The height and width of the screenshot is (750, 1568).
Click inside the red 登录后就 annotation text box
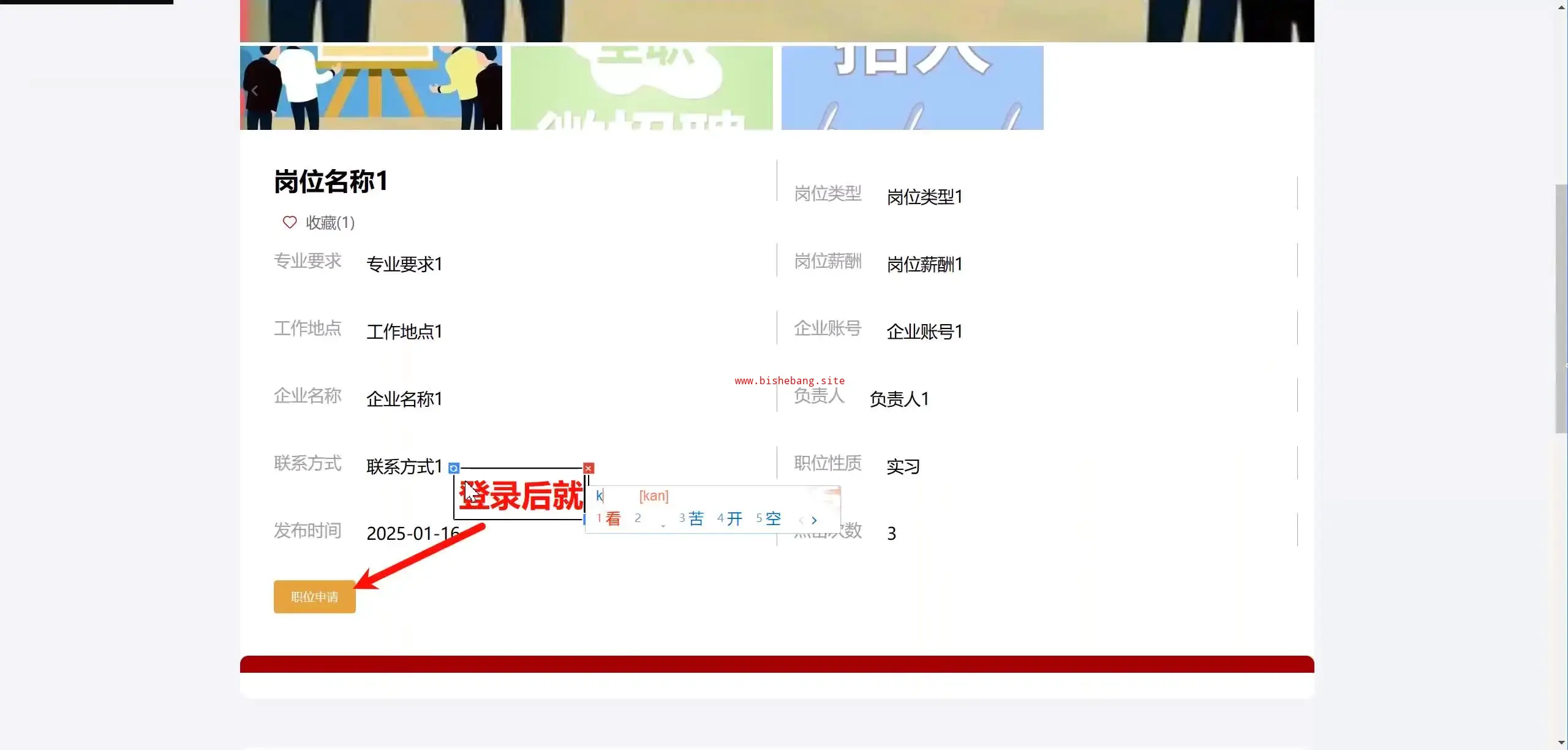point(521,495)
